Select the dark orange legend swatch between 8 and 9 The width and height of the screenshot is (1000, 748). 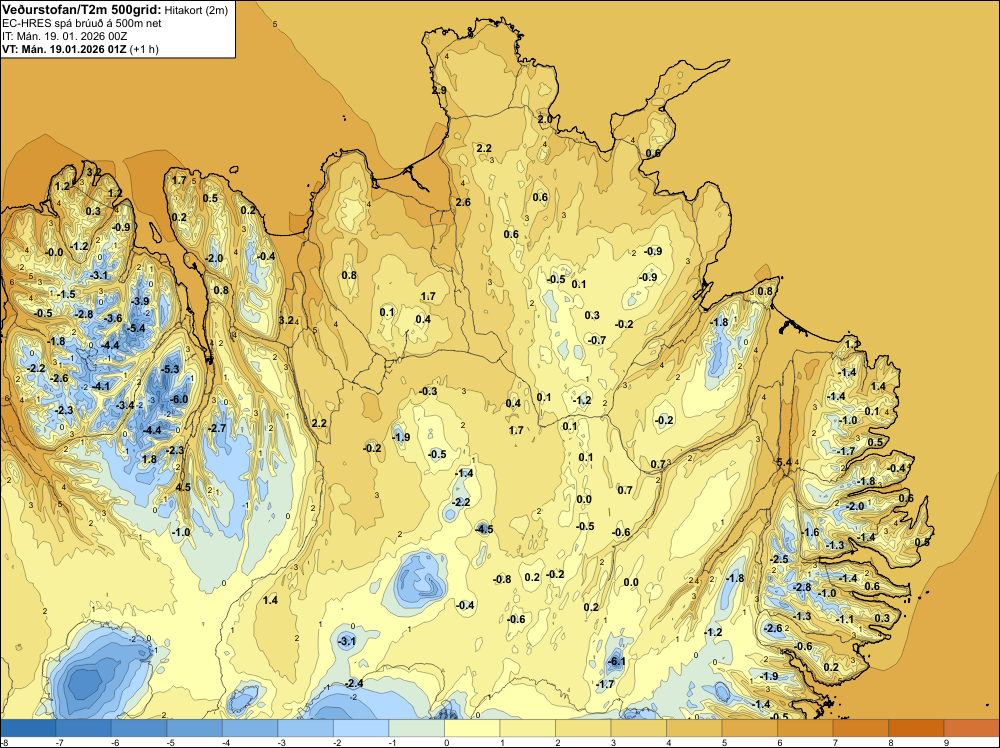[916, 728]
